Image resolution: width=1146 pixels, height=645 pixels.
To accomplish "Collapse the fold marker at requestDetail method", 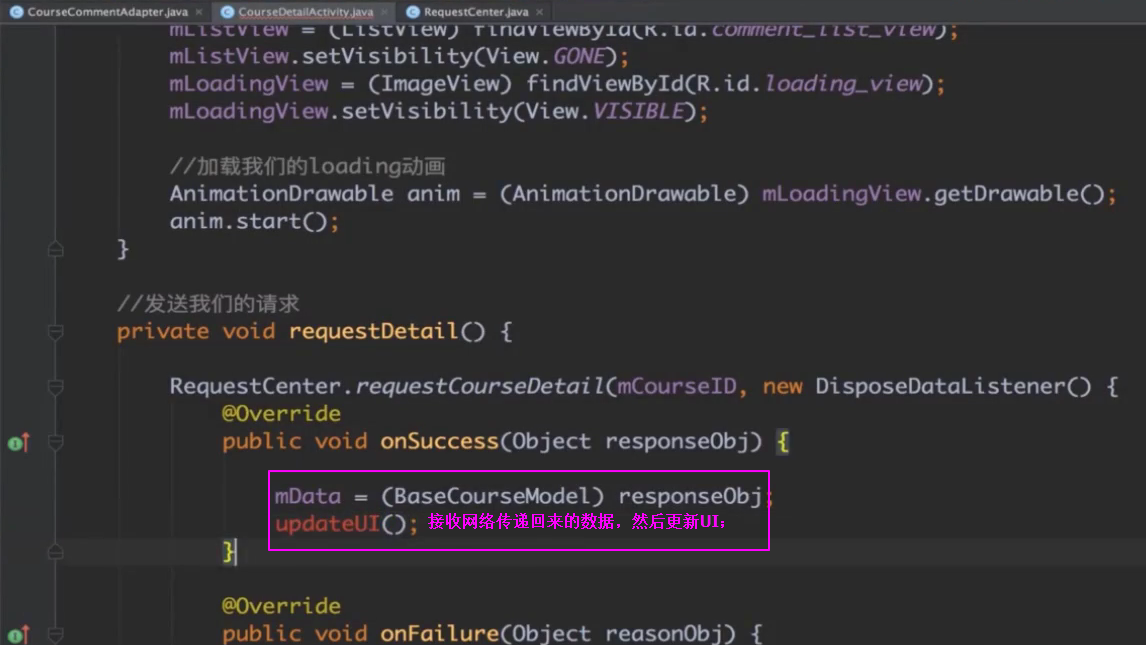I will coord(56,332).
